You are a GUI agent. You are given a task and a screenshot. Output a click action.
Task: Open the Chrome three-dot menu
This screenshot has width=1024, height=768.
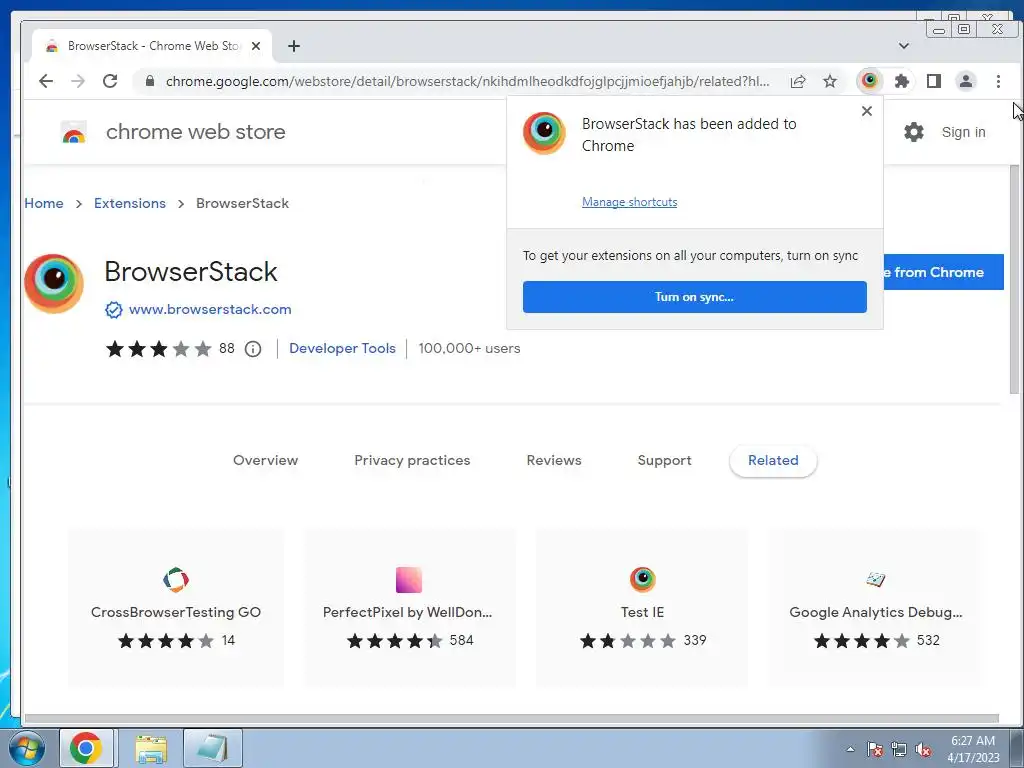pyautogui.click(x=998, y=81)
